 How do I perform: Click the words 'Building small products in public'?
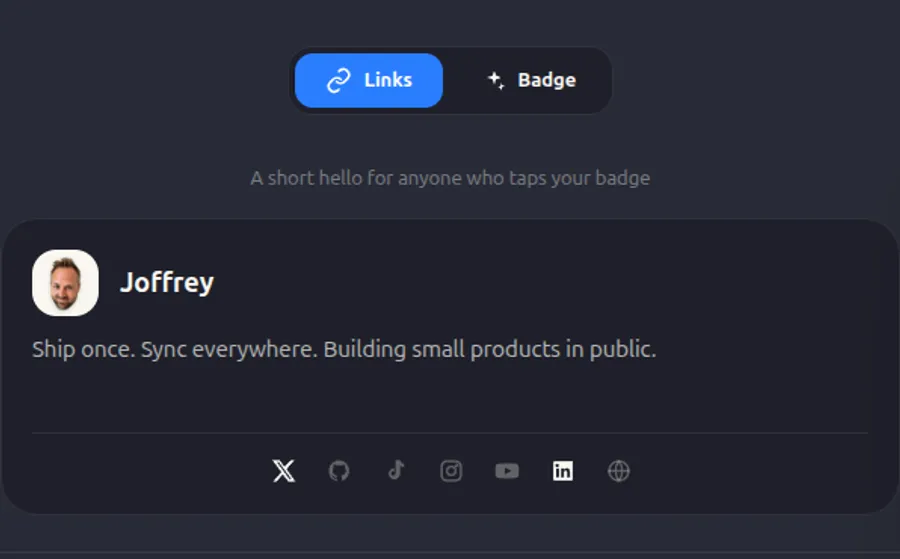pyautogui.click(x=489, y=350)
